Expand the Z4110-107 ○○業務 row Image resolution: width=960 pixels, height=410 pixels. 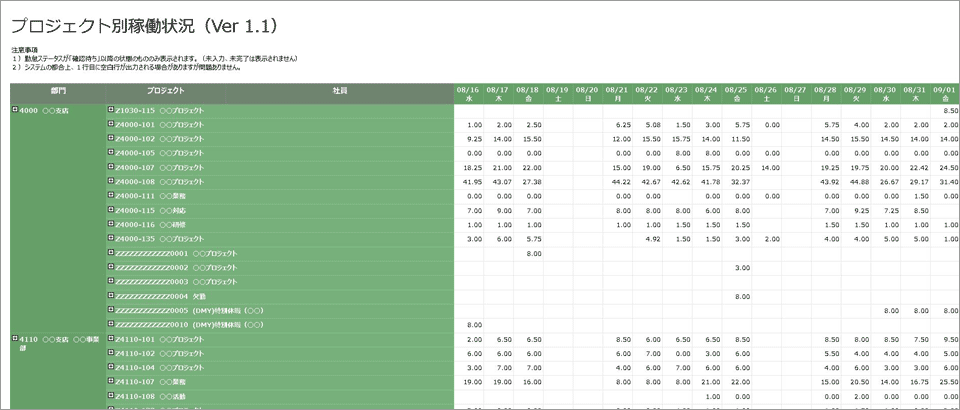pos(111,381)
